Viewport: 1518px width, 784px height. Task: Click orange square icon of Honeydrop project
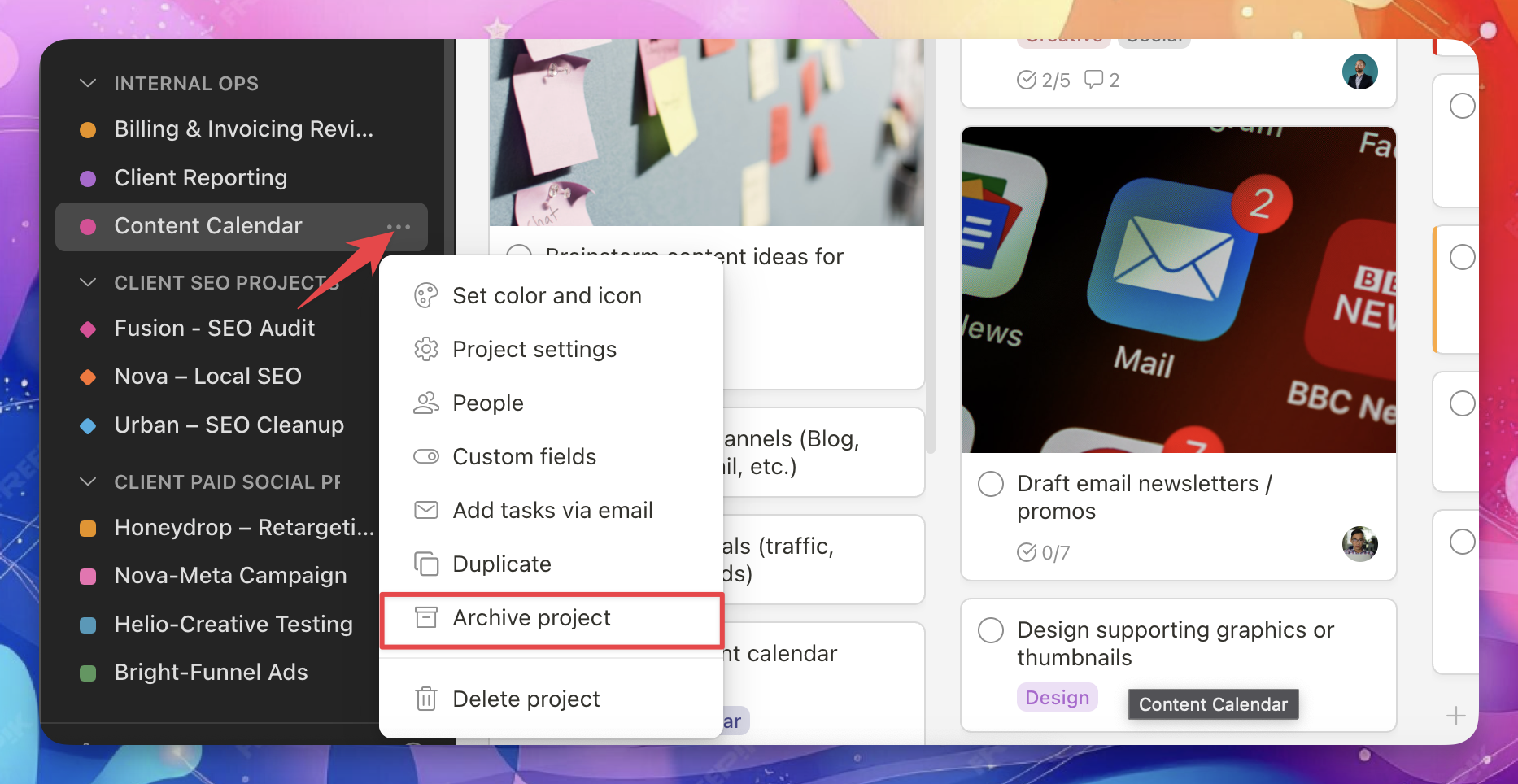click(x=88, y=528)
